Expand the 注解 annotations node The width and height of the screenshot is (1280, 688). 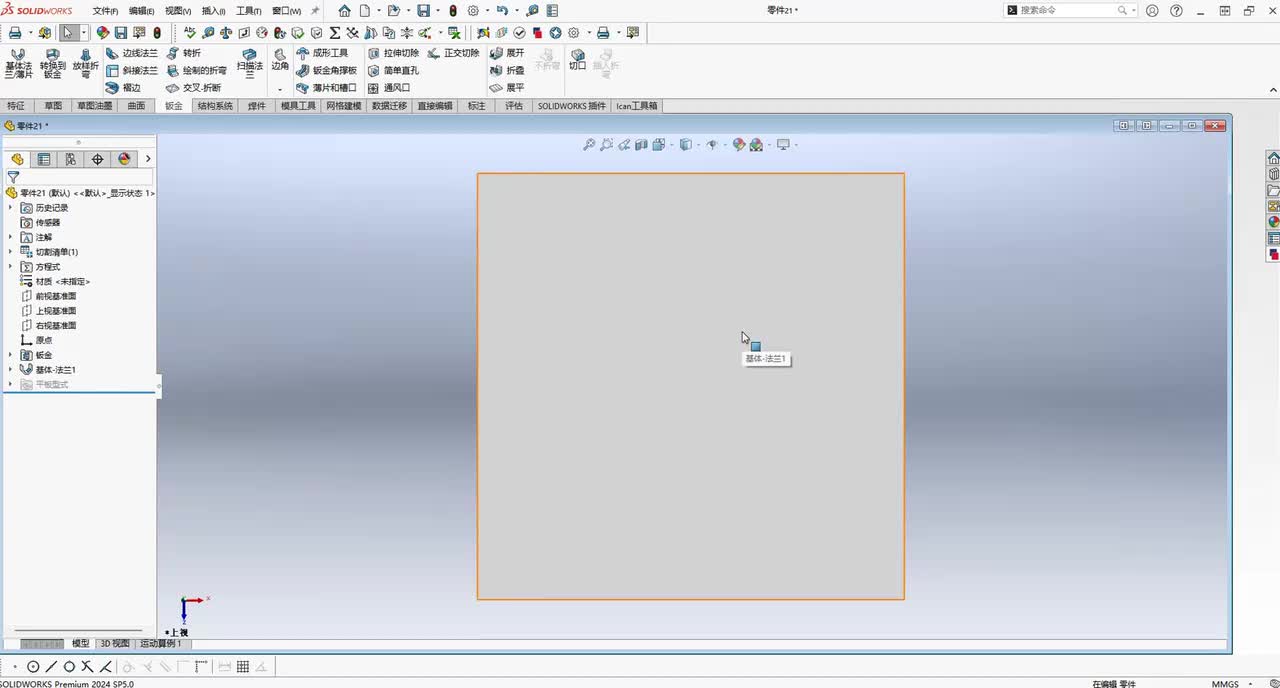(x=11, y=237)
